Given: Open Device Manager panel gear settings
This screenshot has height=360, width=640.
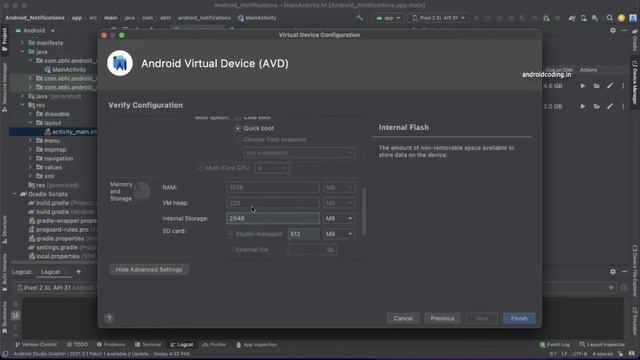Looking at the screenshot, I should [x=613, y=31].
